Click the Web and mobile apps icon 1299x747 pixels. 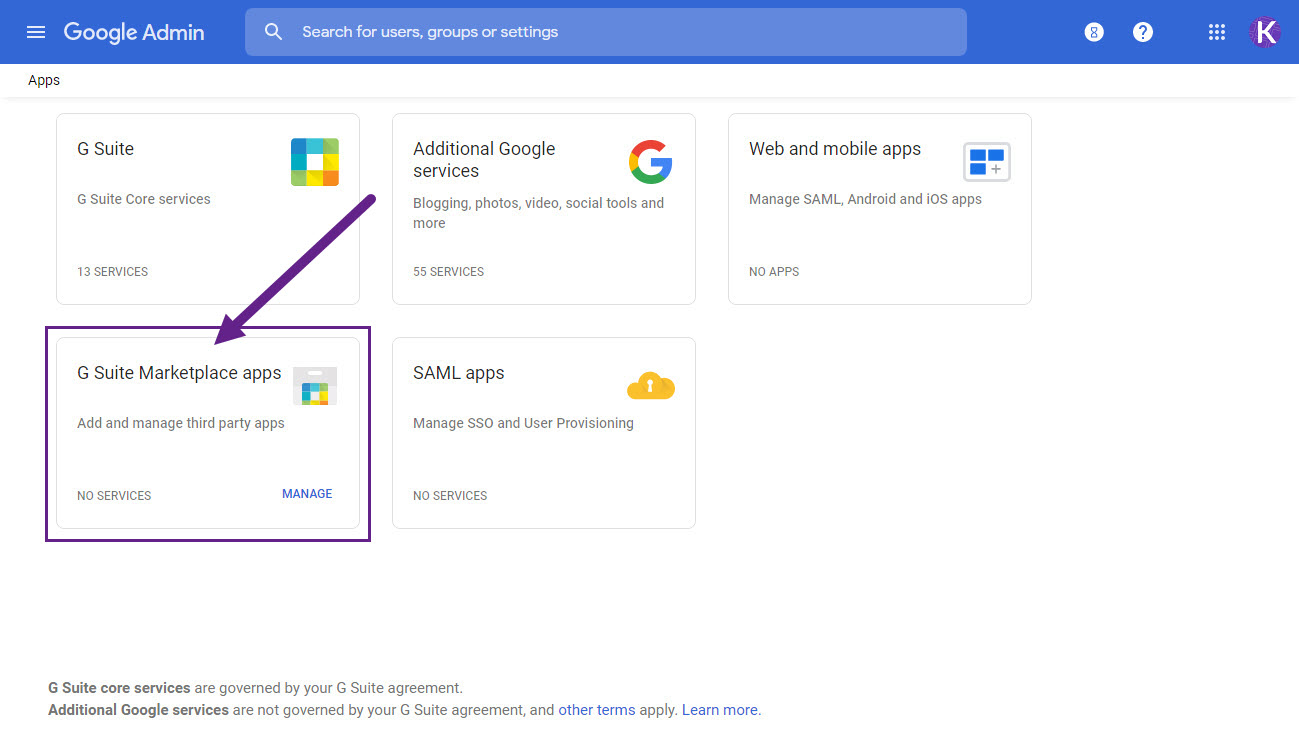coord(987,161)
